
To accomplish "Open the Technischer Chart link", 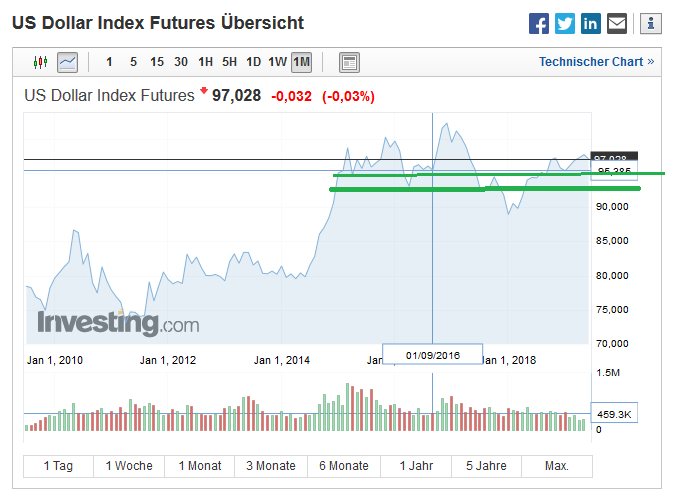I will [596, 62].
